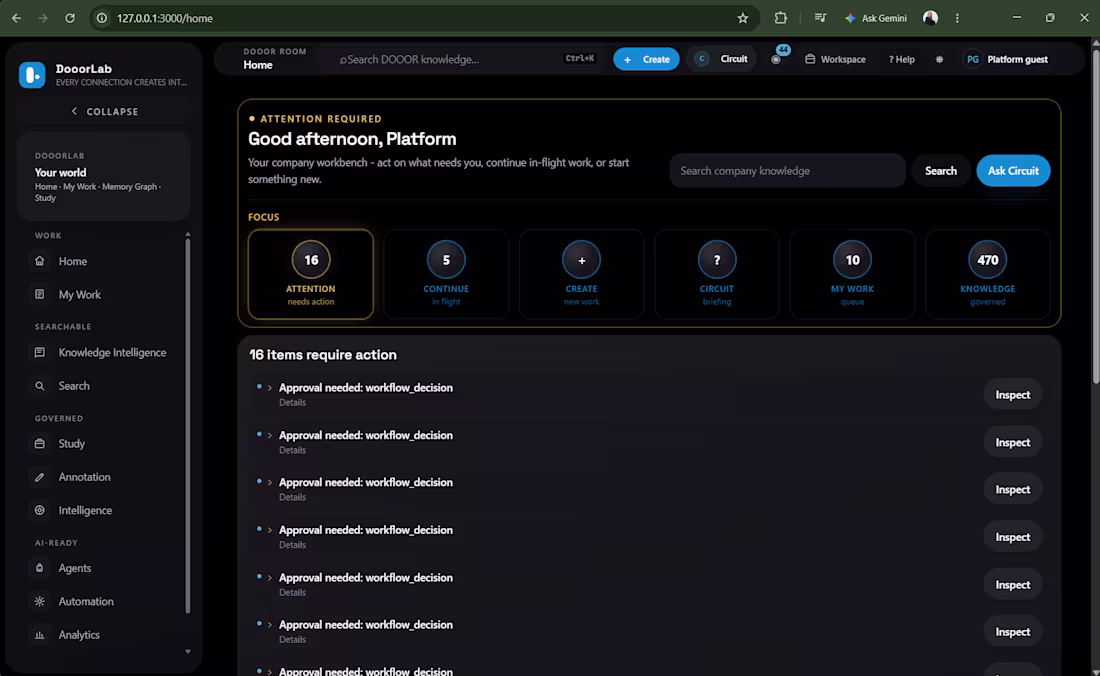Open the Chrome three-dot menu
Screen dimensions: 1100x676
957,18
